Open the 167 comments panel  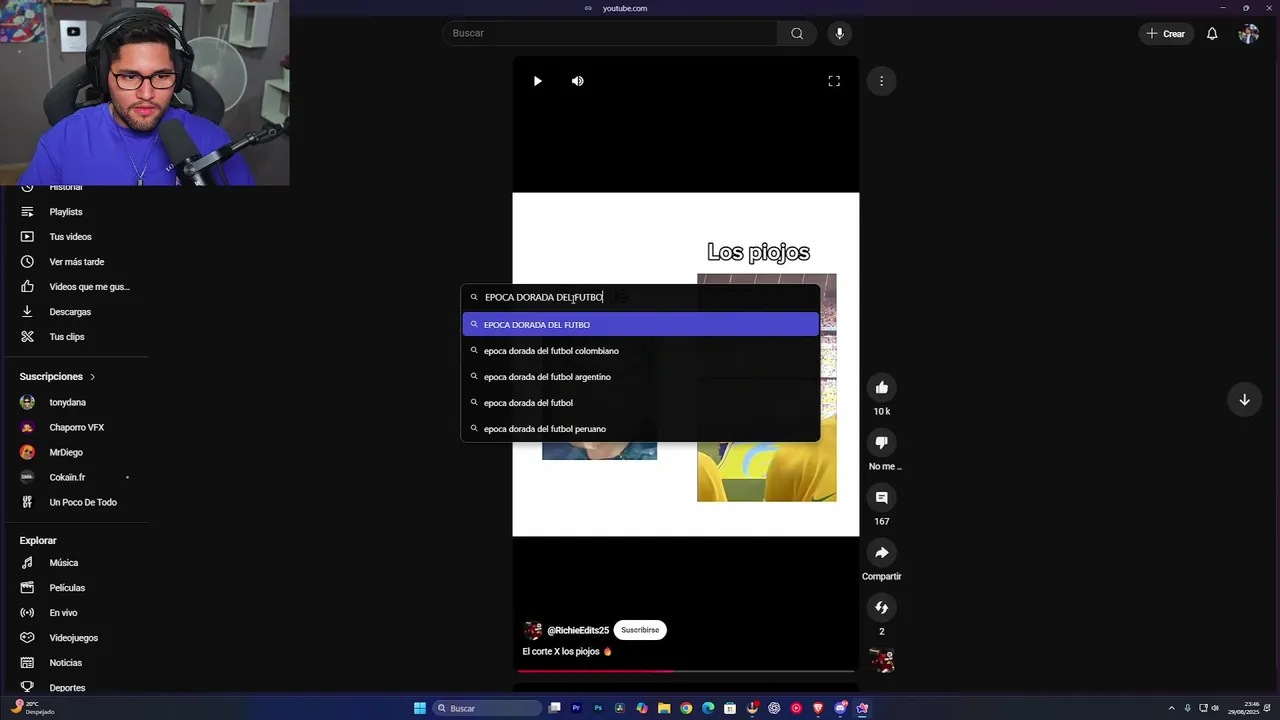[x=881, y=498]
